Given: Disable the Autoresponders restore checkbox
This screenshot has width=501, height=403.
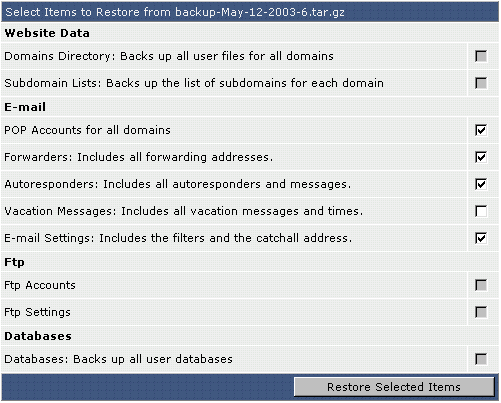Looking at the screenshot, I should (x=481, y=184).
